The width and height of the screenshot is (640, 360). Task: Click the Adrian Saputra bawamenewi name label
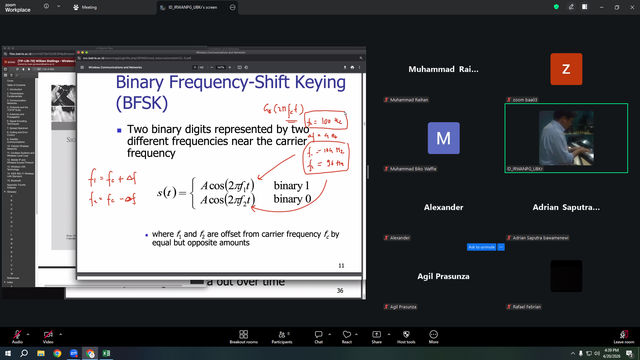point(538,238)
